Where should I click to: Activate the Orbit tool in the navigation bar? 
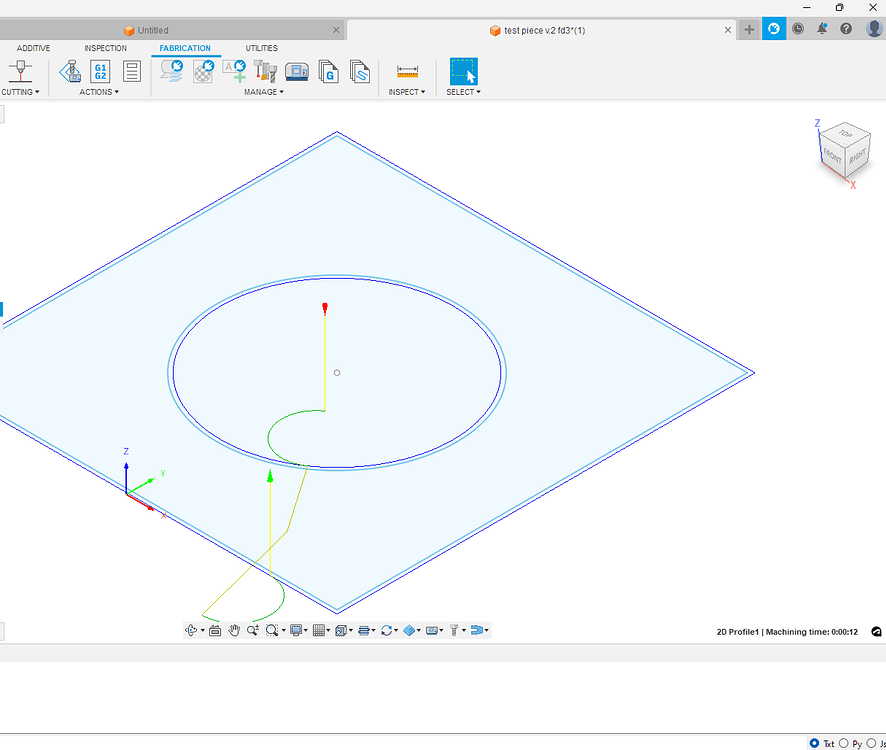[x=188, y=630]
